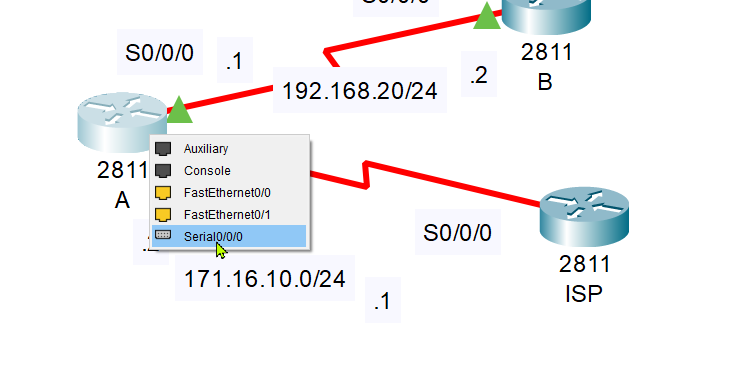
Task: Click green link status triangle near router A
Action: click(x=179, y=109)
